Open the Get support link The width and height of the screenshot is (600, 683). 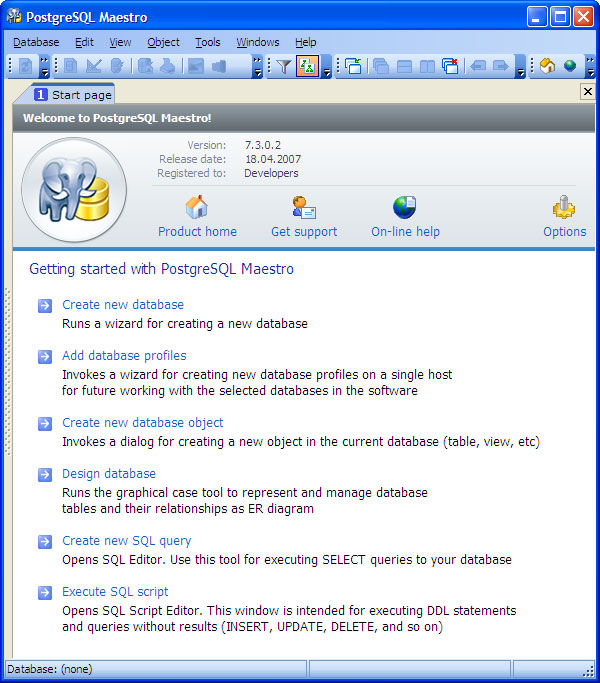click(x=304, y=231)
